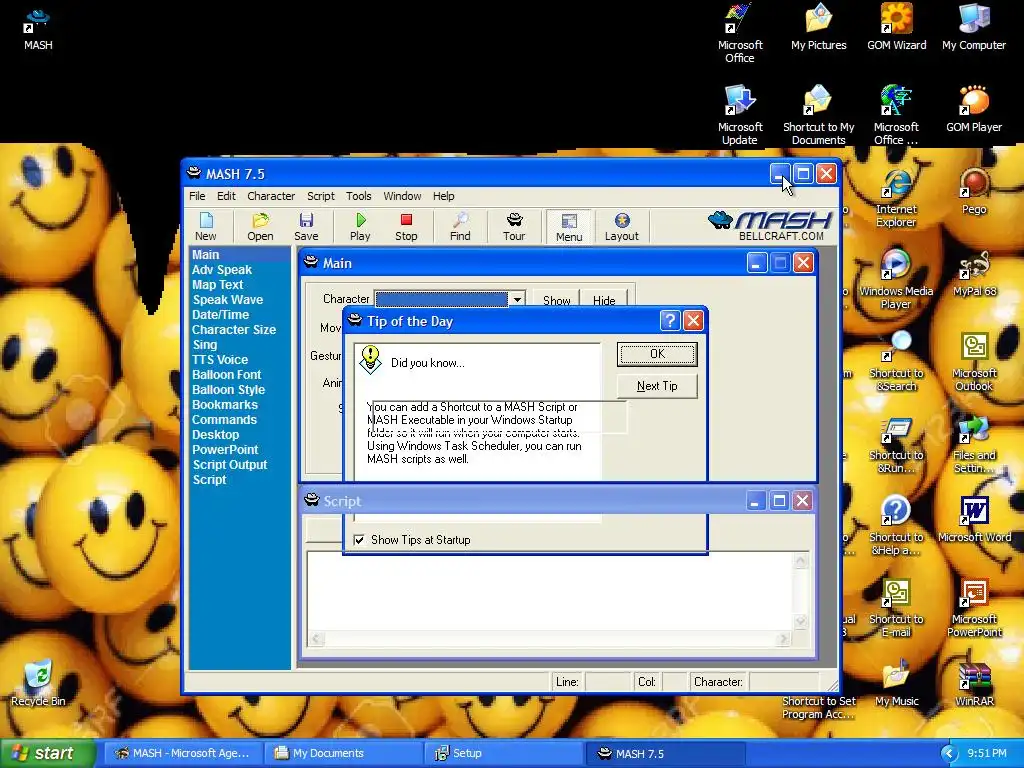Image resolution: width=1024 pixels, height=768 pixels.
Task: Toggle the Menu toolbar button
Action: [x=569, y=227]
